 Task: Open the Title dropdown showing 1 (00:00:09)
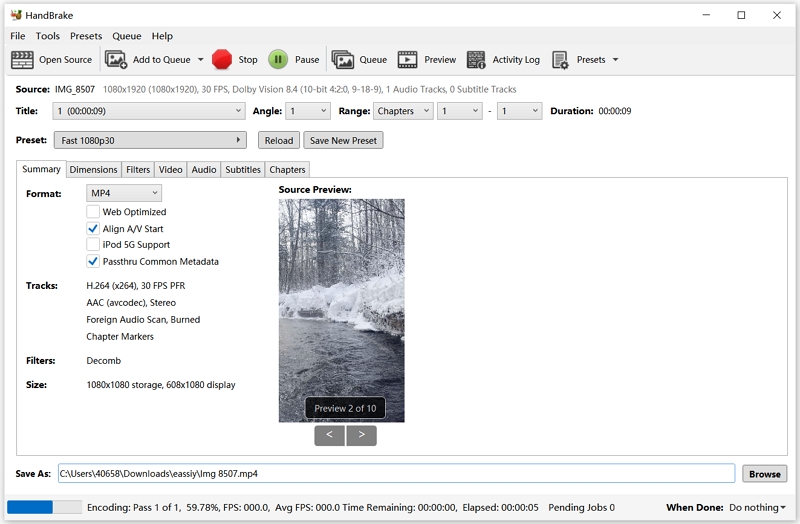coord(148,111)
